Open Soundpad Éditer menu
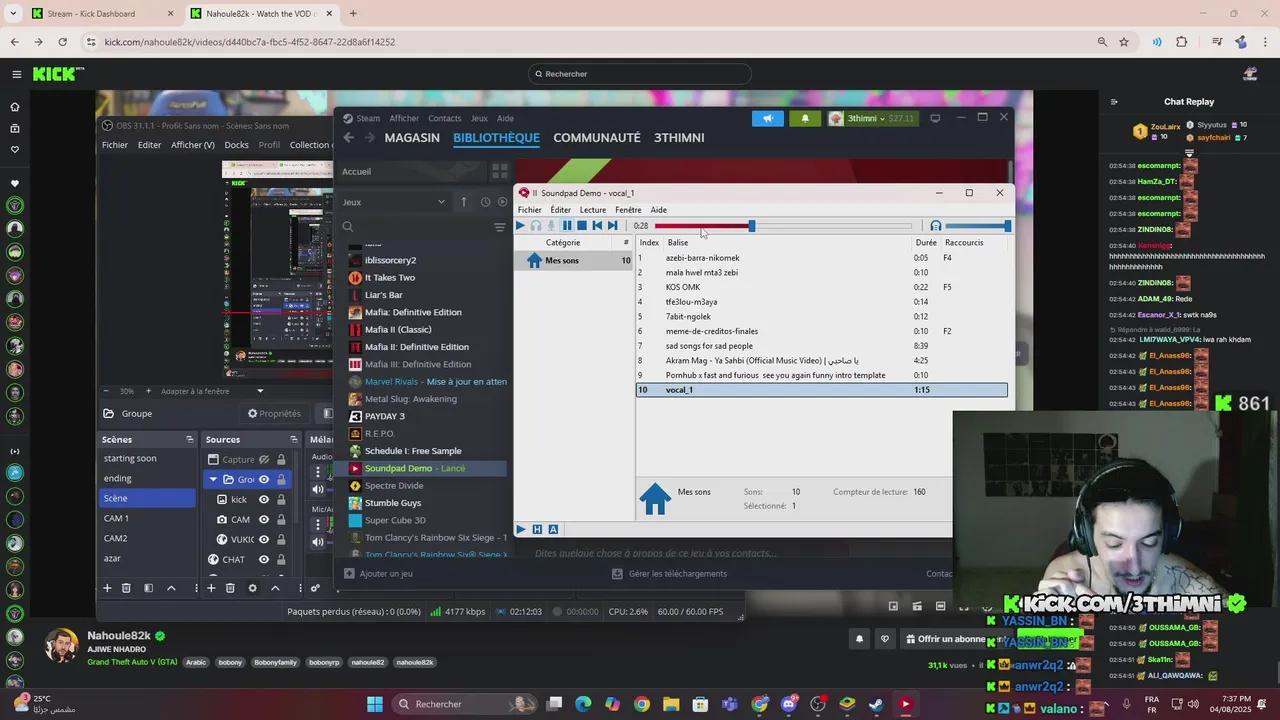This screenshot has width=1280, height=720. pos(561,210)
